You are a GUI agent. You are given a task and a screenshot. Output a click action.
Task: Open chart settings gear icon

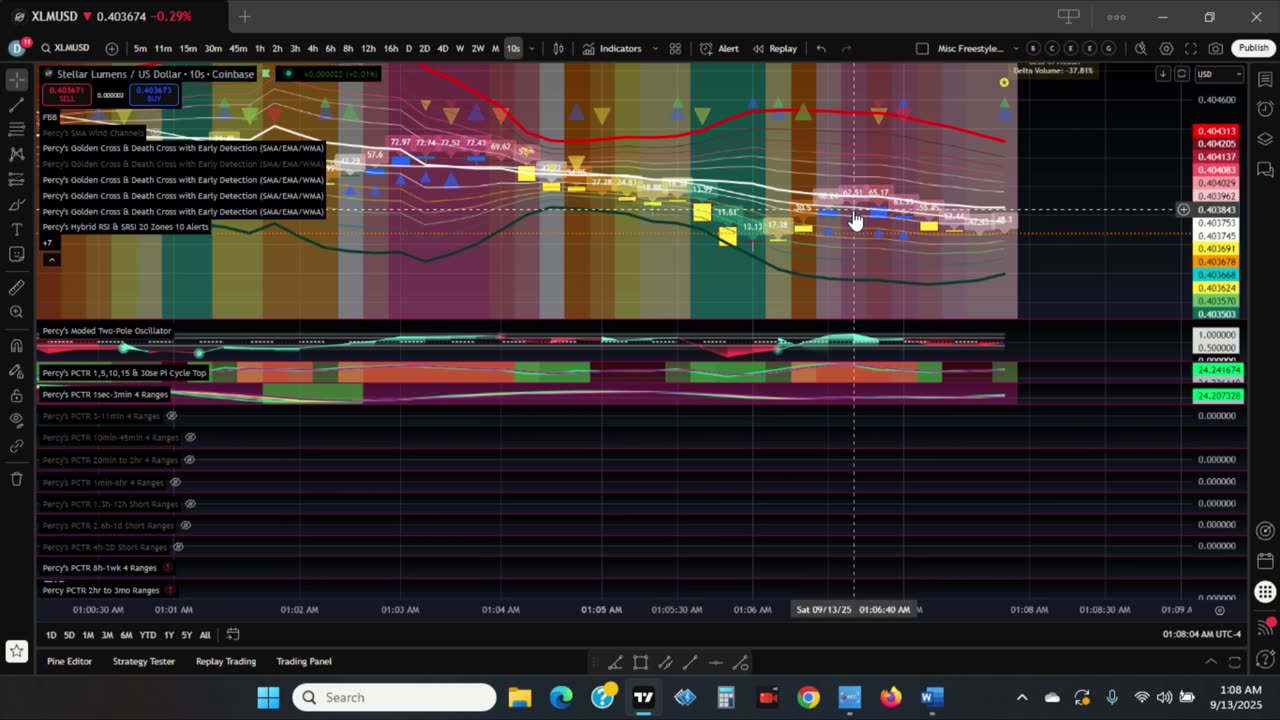pos(1166,48)
